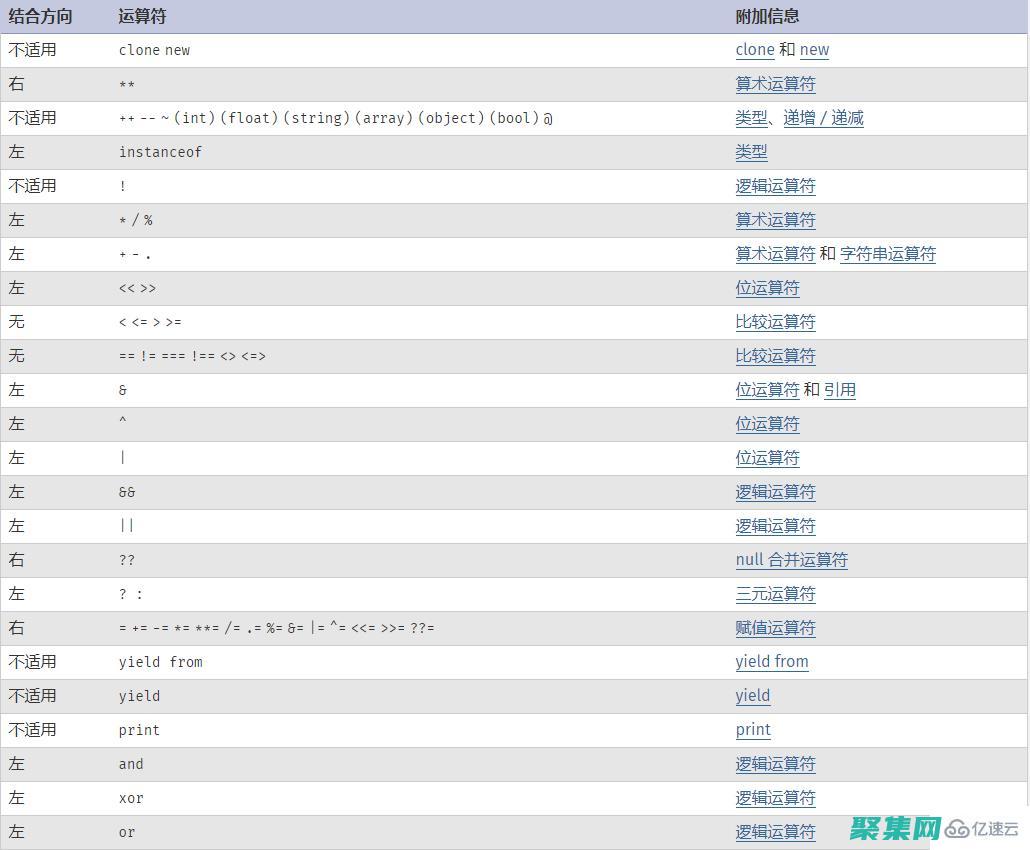This screenshot has width=1030, height=850.
Task: Open the clone link in the clone new row
Action: click(x=755, y=50)
